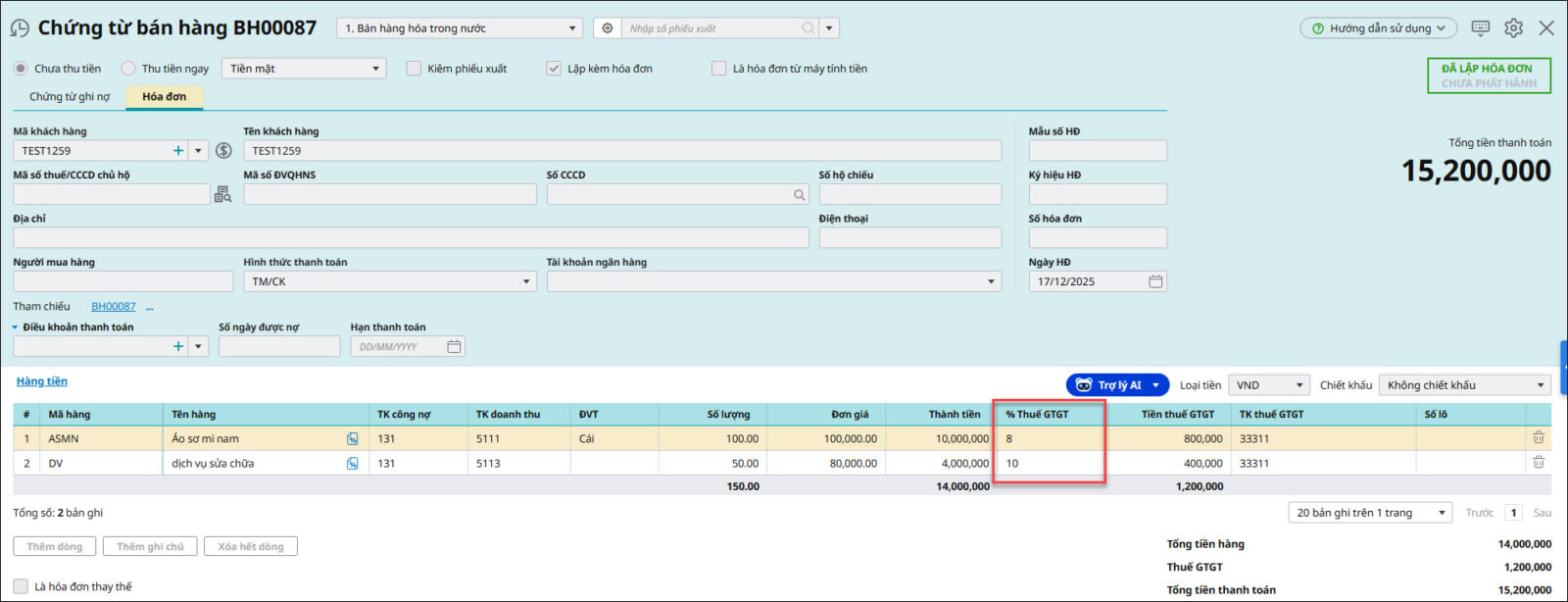Select the Hóa đơn tab
This screenshot has width=1568, height=602.
[164, 96]
